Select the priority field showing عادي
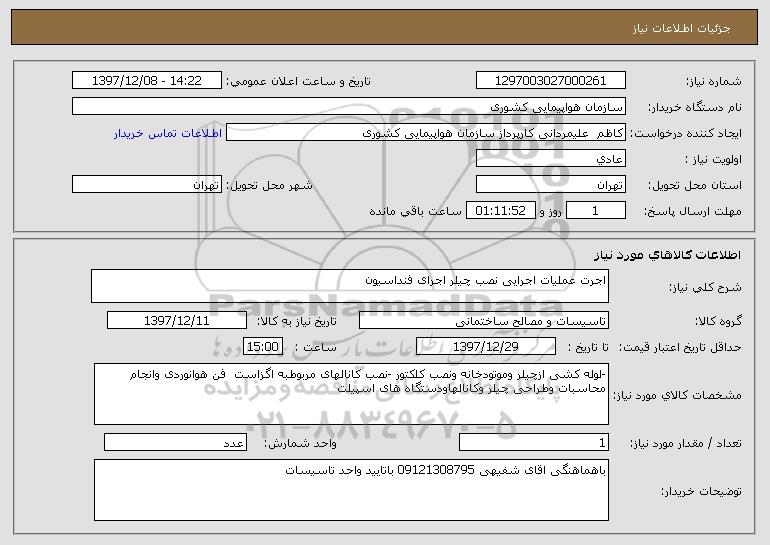The height and width of the screenshot is (545, 770). click(550, 159)
